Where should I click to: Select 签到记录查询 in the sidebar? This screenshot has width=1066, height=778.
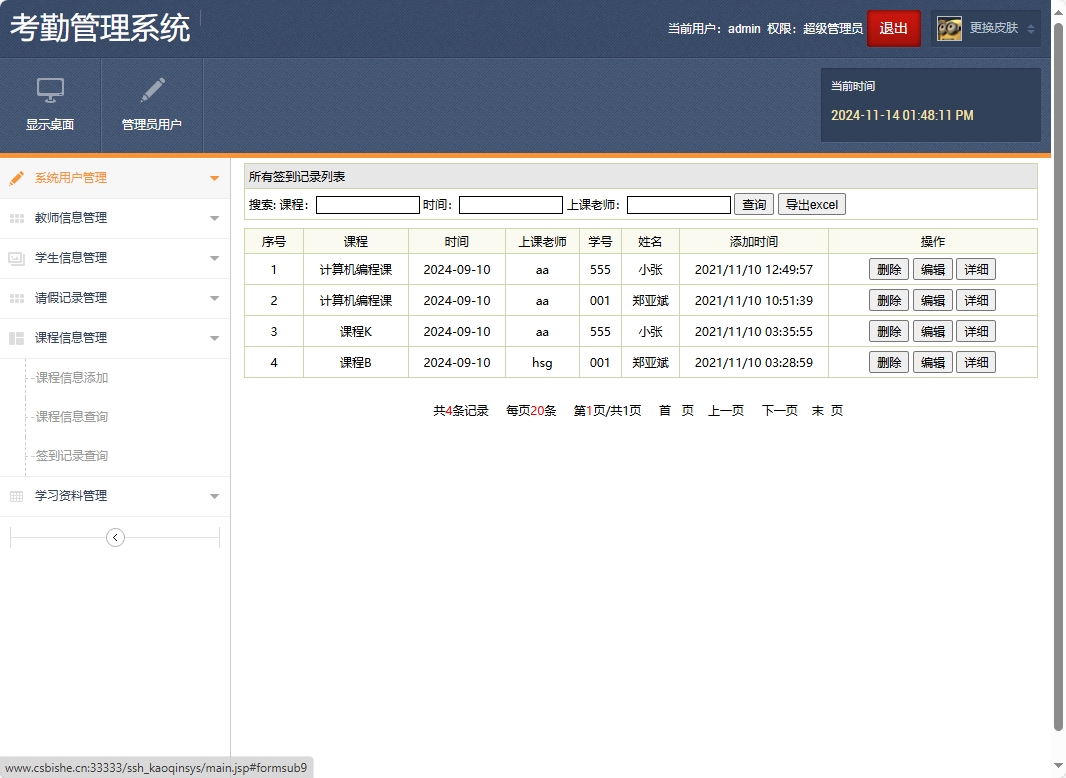[x=71, y=456]
